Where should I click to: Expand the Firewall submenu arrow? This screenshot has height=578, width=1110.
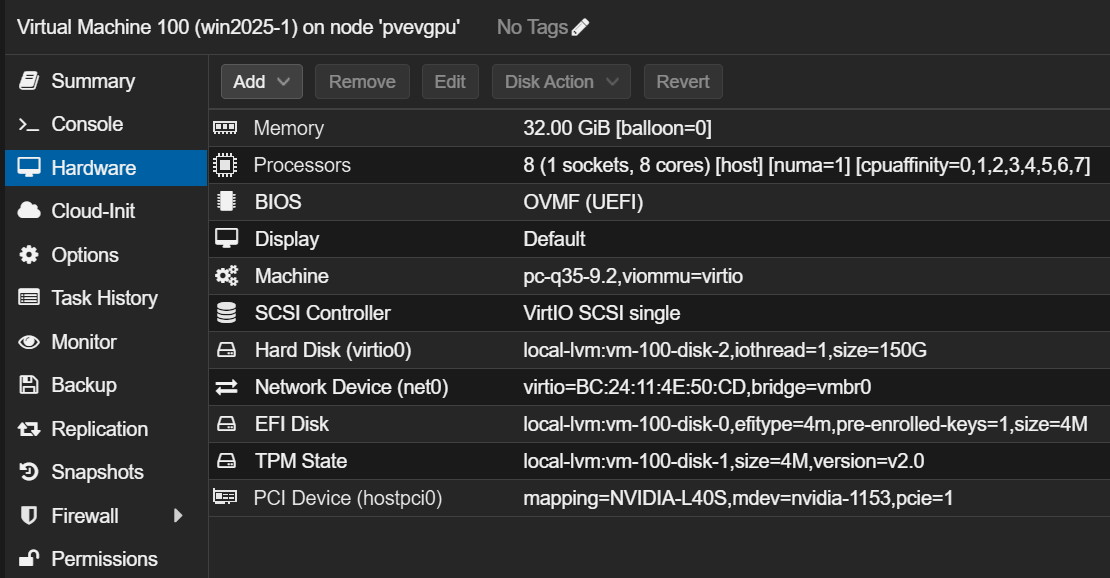[178, 516]
